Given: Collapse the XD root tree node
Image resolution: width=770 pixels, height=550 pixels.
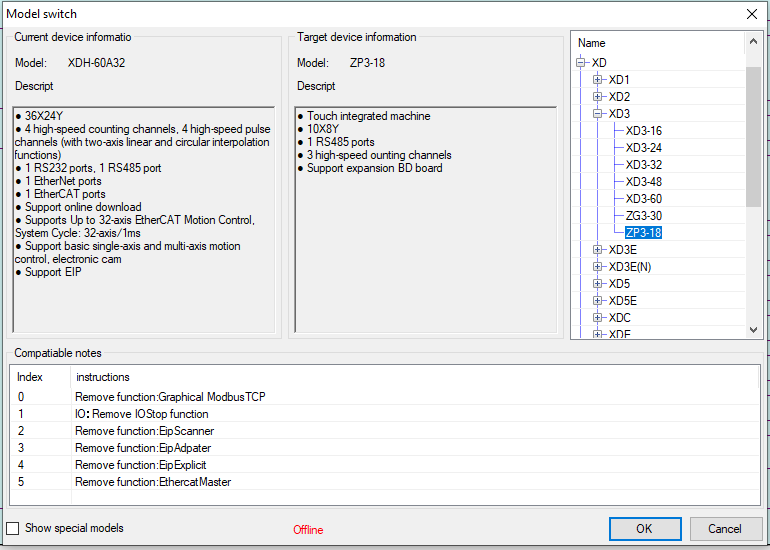Looking at the screenshot, I should [581, 63].
